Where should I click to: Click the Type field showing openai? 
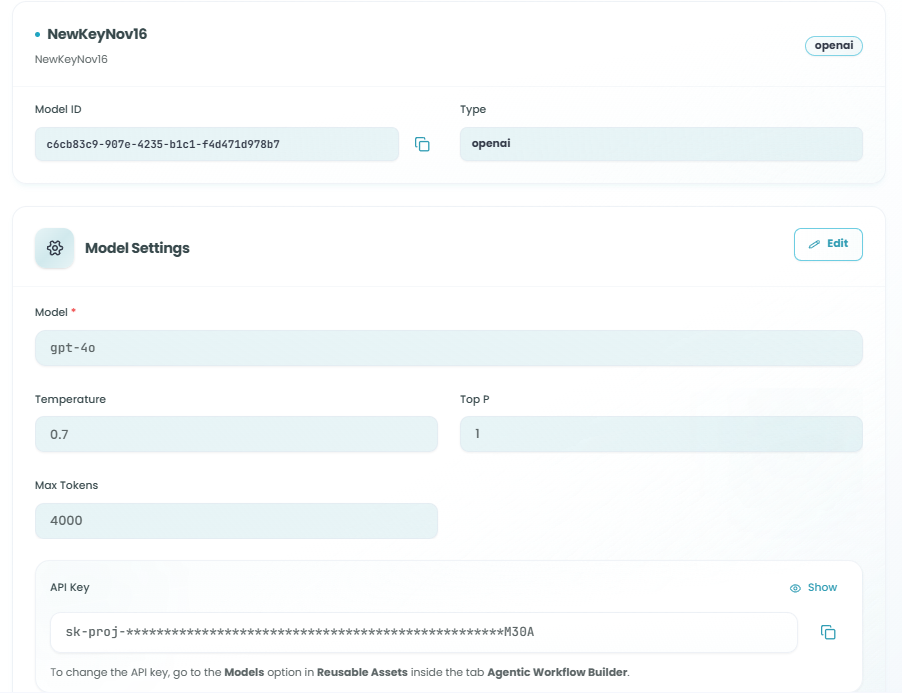pos(660,144)
